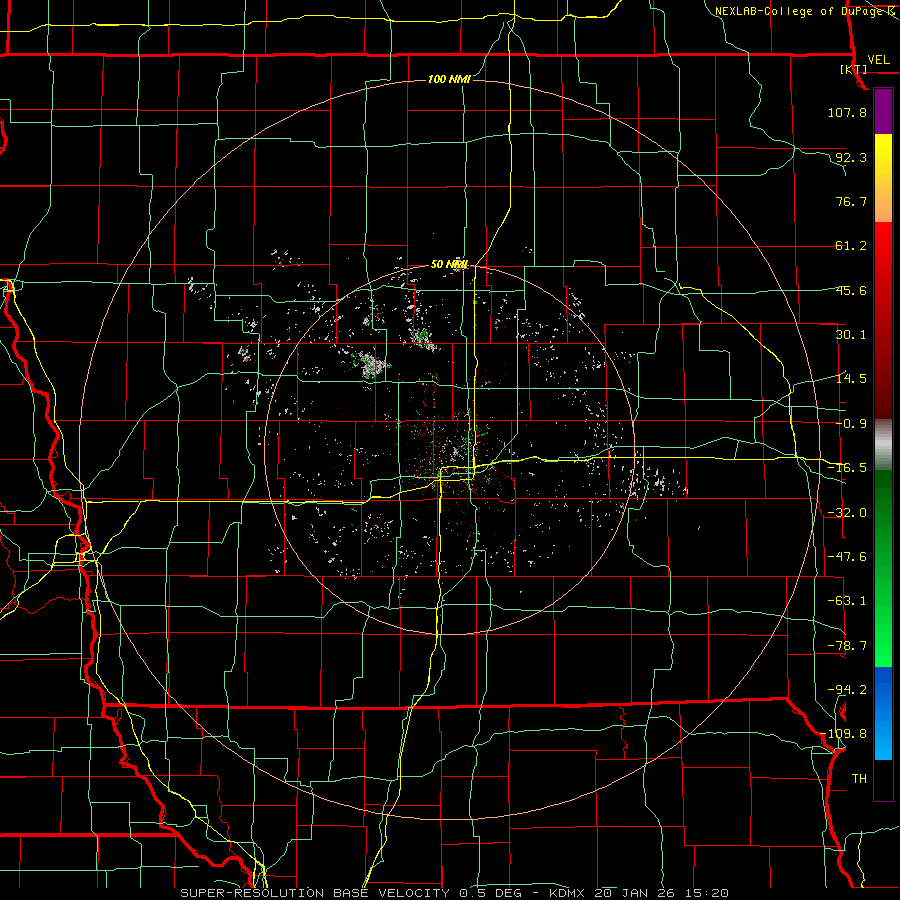The width and height of the screenshot is (900, 900).
Task: Pick the purple segment of the color bar
Action: click(883, 111)
